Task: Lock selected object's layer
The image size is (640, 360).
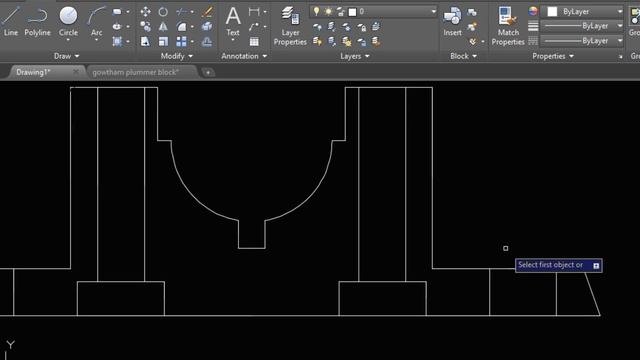Action: coord(361,27)
